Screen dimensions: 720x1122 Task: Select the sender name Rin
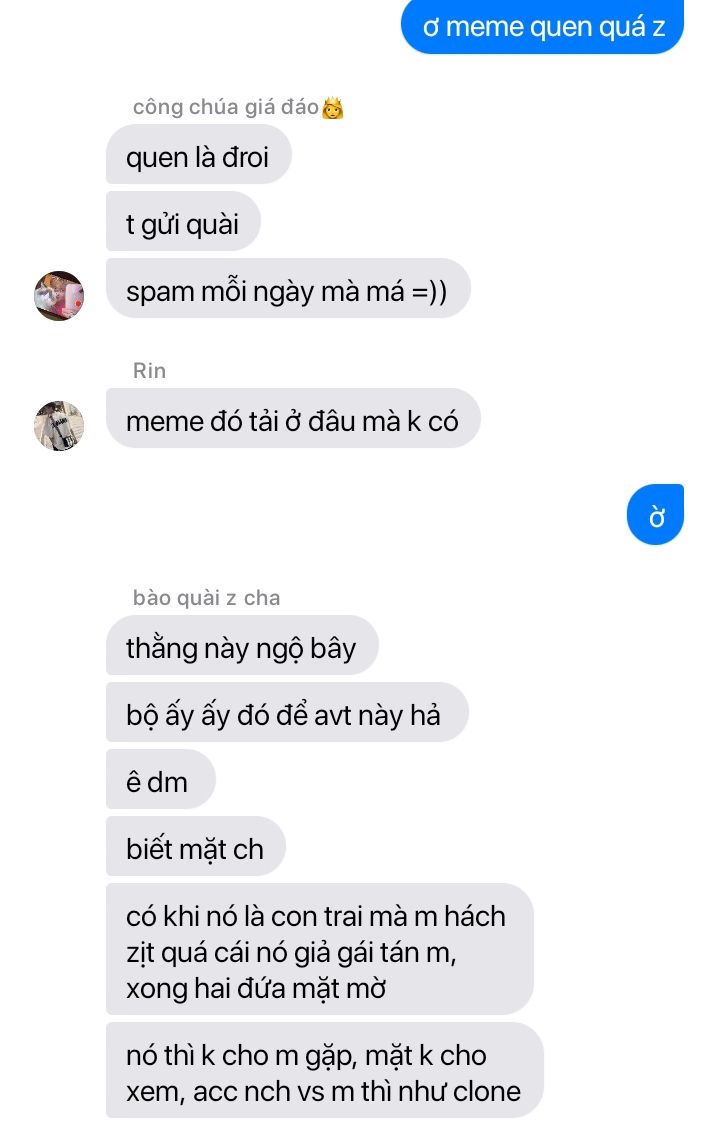149,371
